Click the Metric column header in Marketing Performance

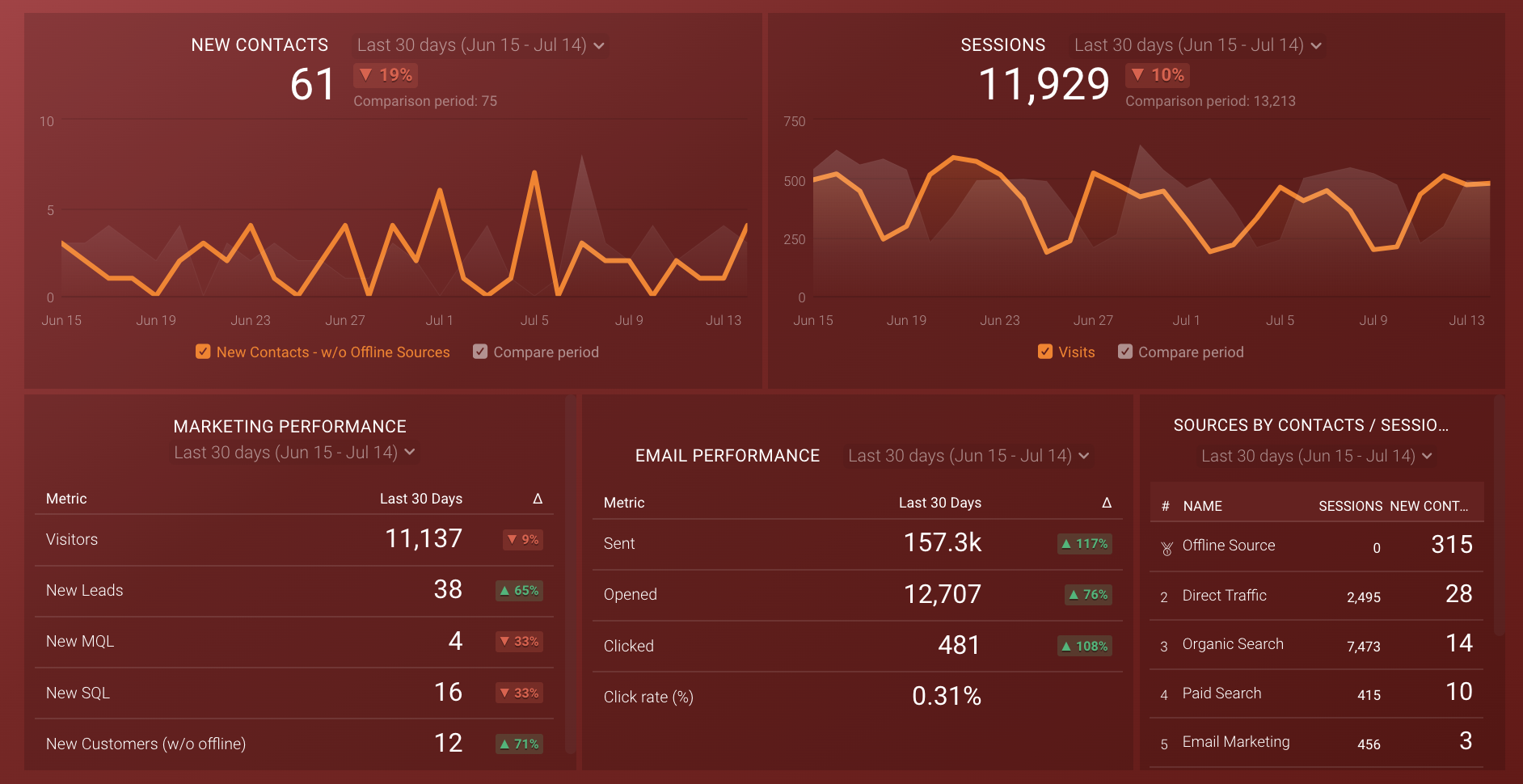[66, 499]
